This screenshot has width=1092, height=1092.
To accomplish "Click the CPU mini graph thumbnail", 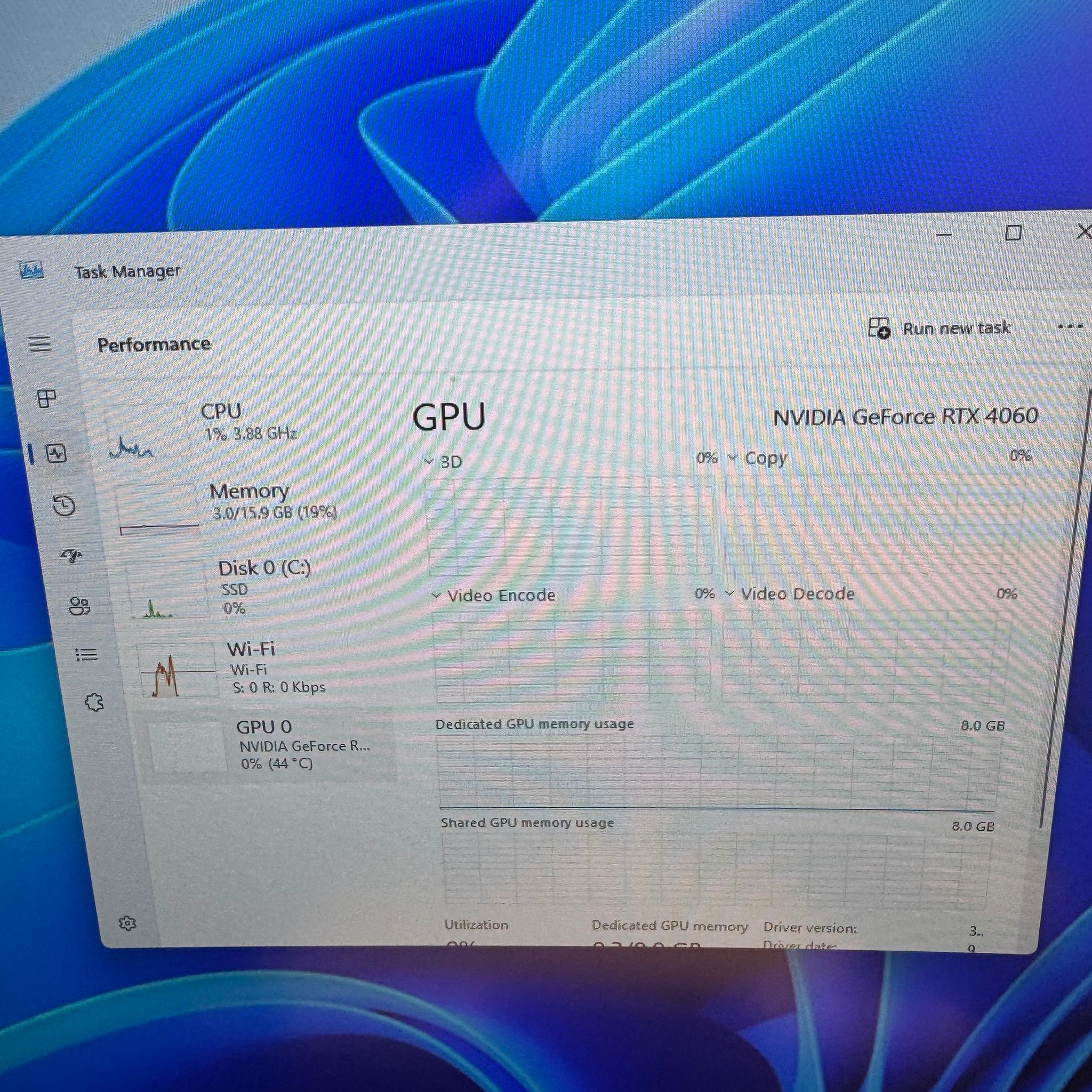I will point(148,432).
